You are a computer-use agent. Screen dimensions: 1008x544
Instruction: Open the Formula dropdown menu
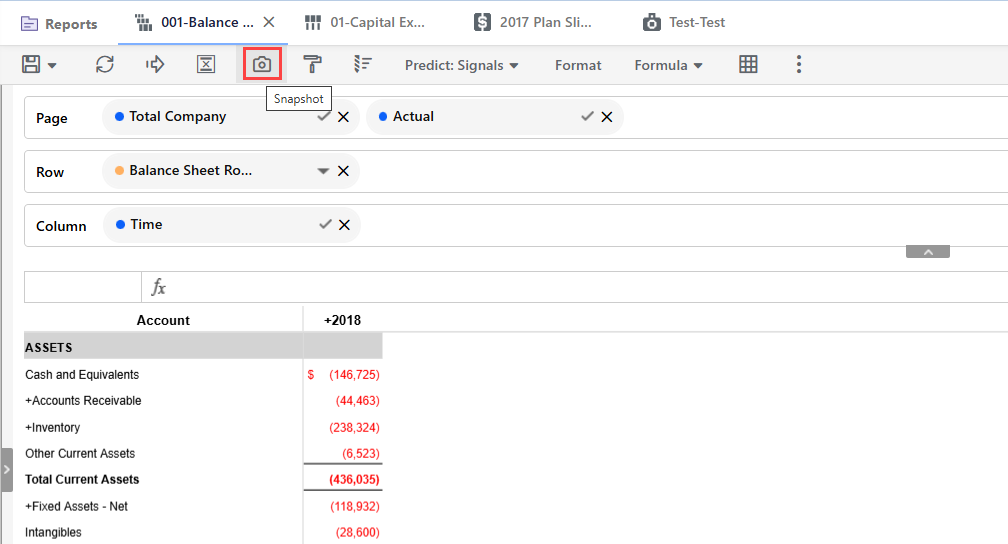(668, 65)
